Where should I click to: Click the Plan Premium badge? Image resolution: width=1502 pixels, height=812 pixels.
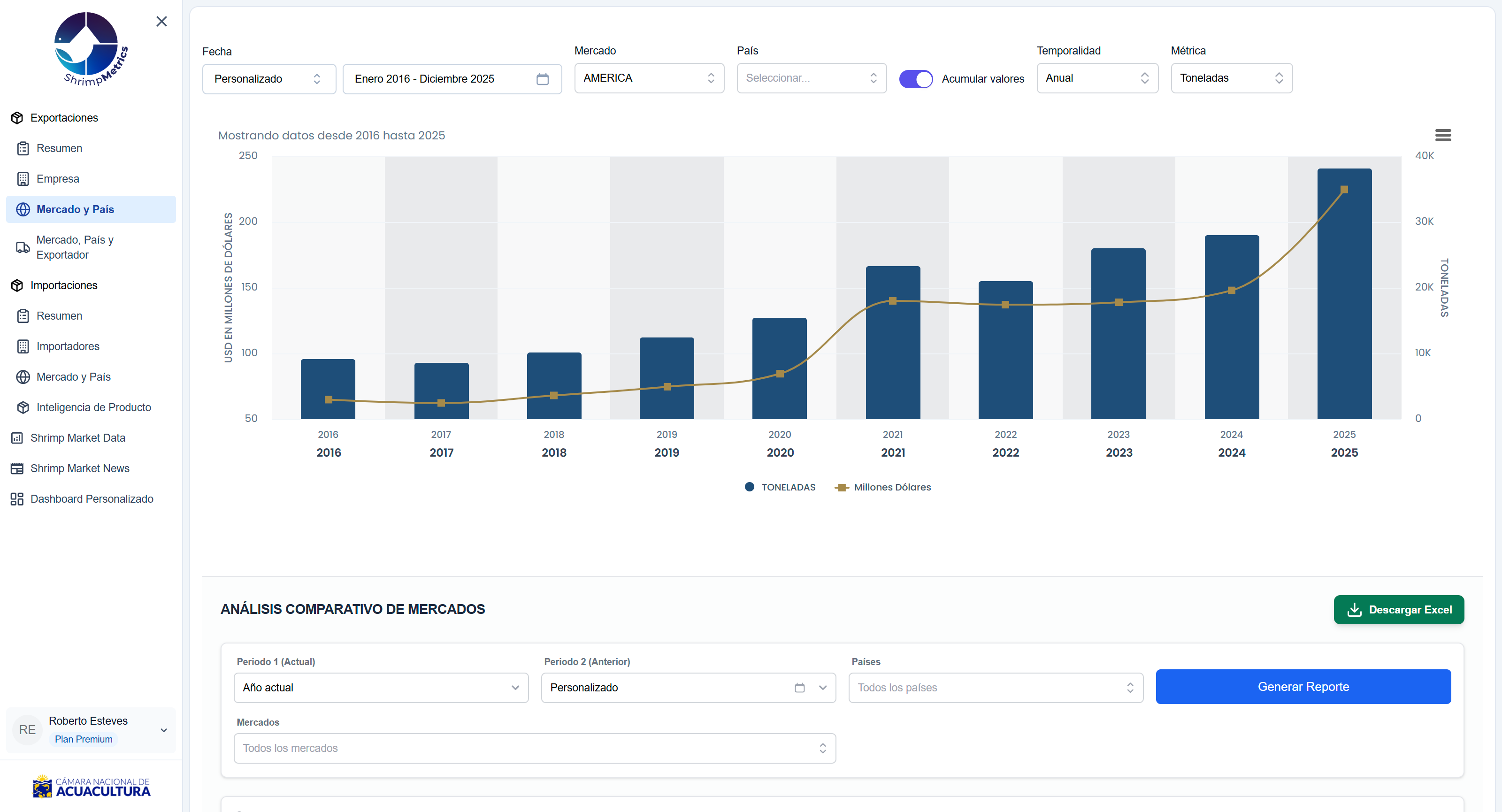(x=84, y=739)
